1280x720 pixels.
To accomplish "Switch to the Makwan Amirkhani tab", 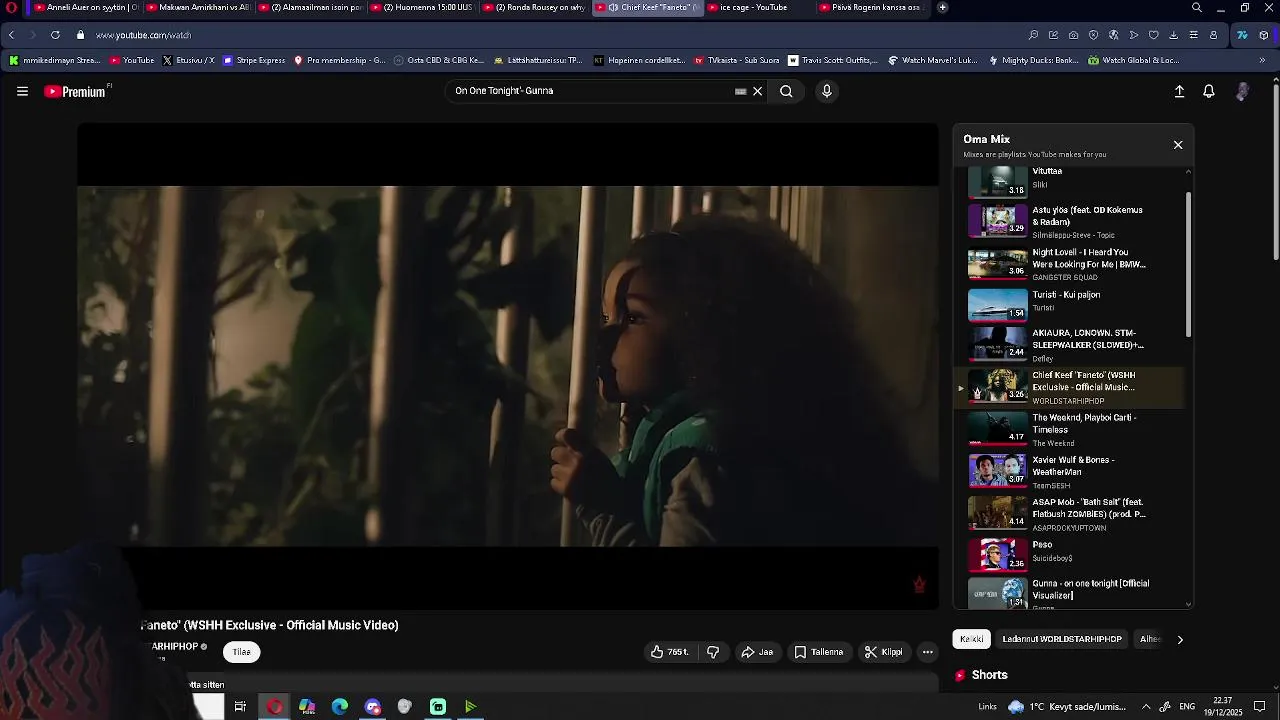I will pos(198,8).
